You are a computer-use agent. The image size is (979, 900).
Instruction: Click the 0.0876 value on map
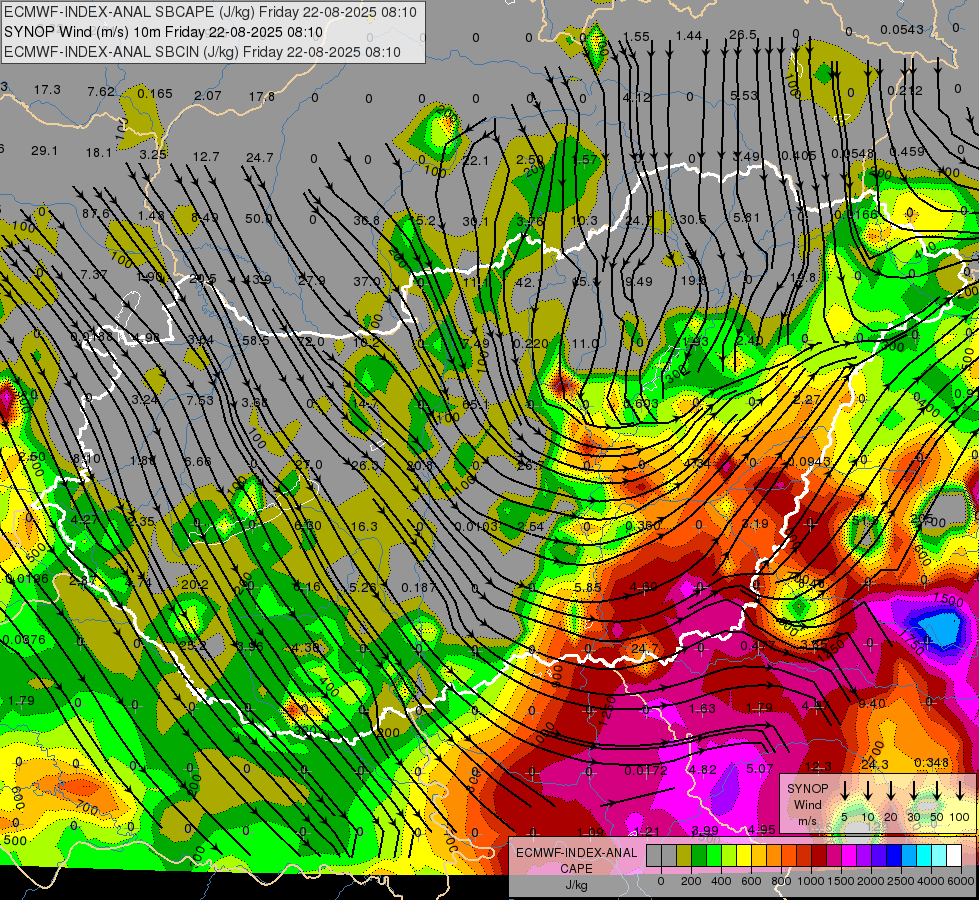(x=24, y=640)
